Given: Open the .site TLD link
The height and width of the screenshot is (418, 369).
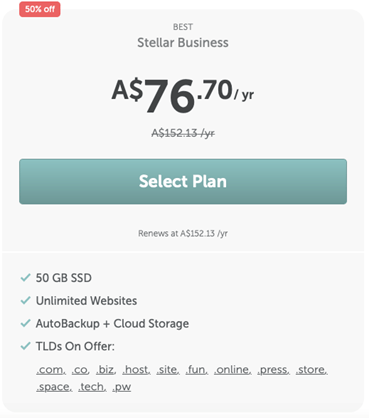Looking at the screenshot, I should tap(168, 370).
